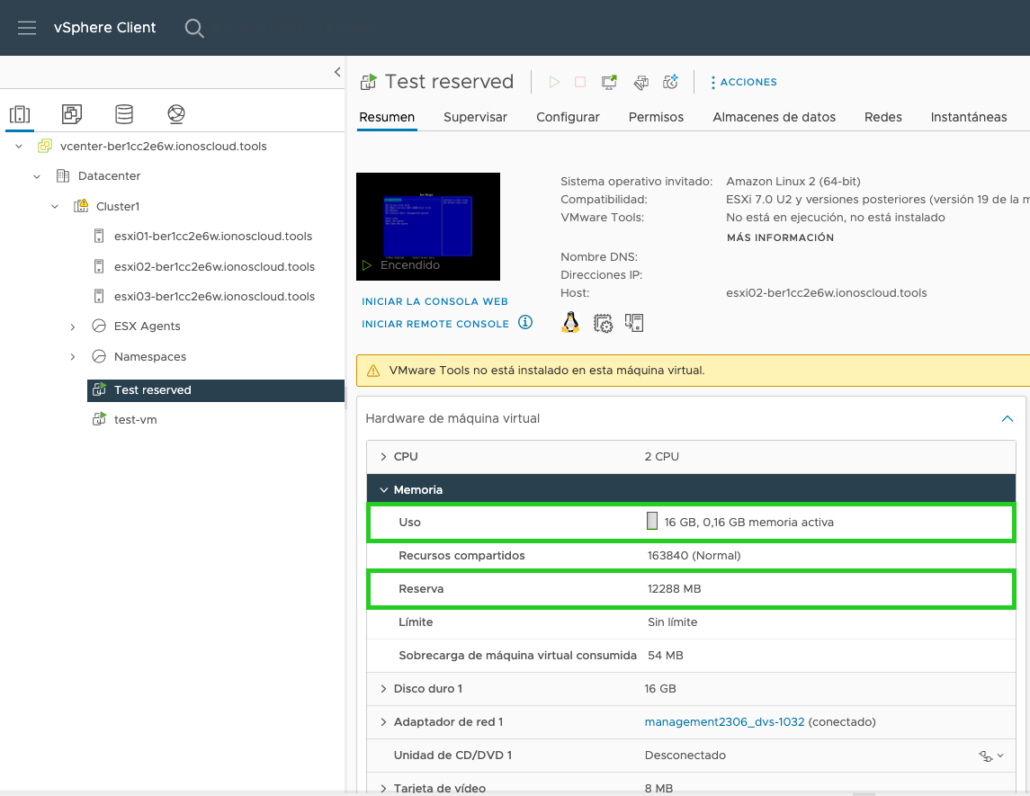Open the Networking inventory view
The width and height of the screenshot is (1030, 796).
176,114
